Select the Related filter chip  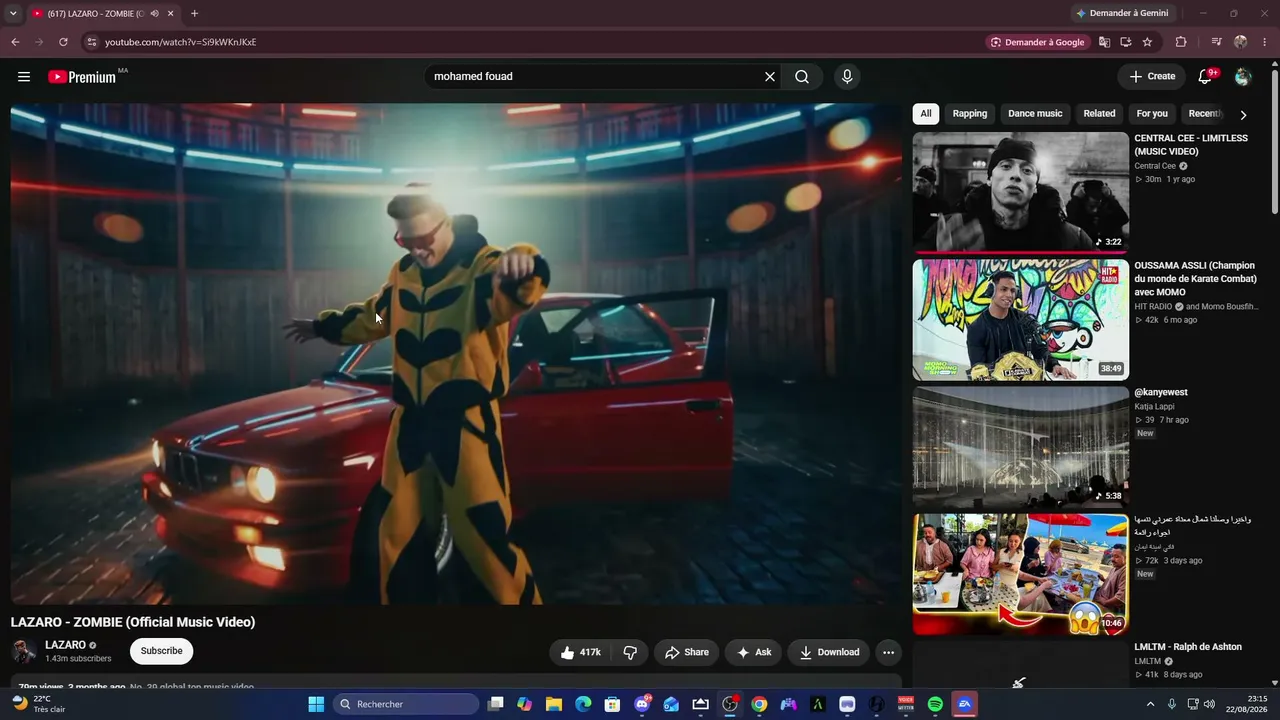[x=1099, y=114]
